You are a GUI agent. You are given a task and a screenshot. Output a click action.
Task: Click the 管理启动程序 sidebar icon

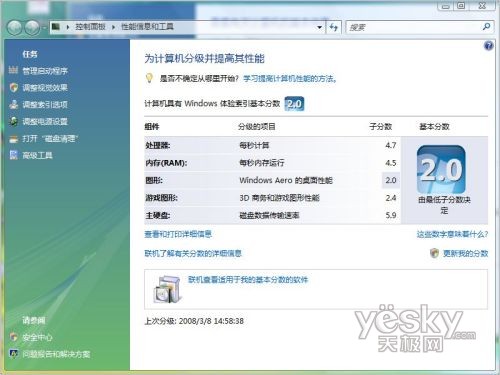(13, 70)
